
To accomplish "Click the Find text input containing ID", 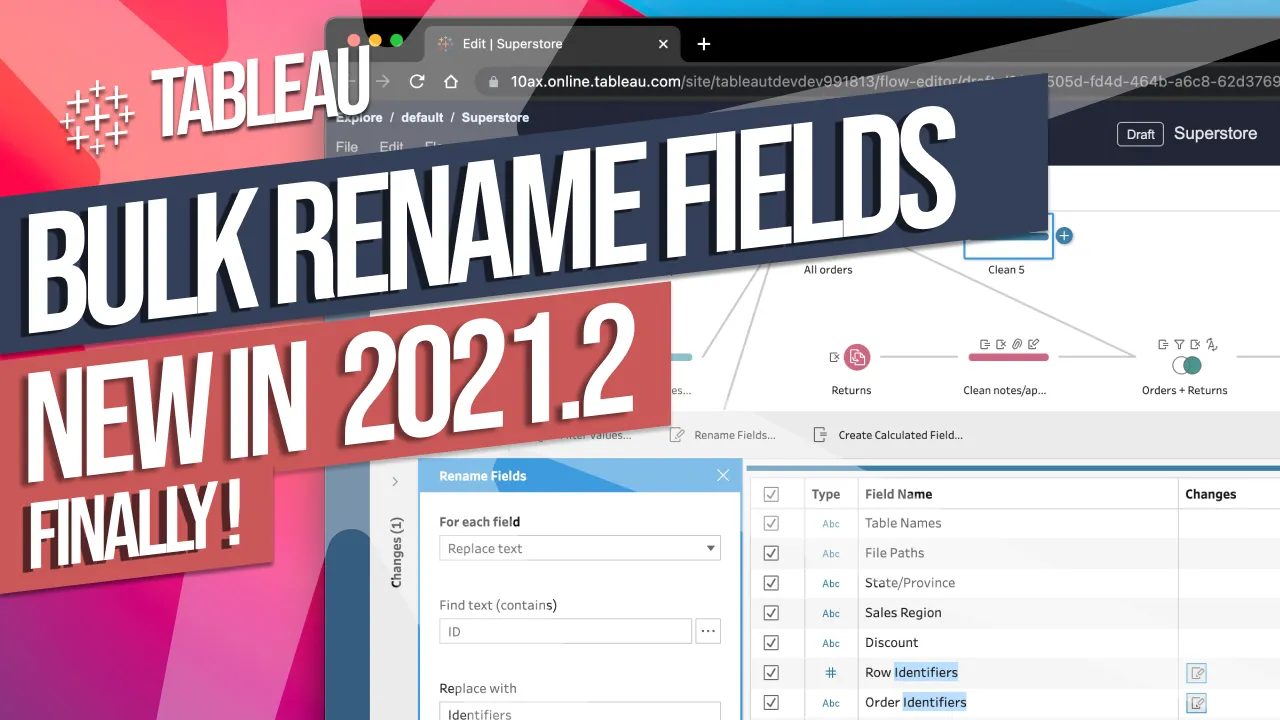I will 565,631.
